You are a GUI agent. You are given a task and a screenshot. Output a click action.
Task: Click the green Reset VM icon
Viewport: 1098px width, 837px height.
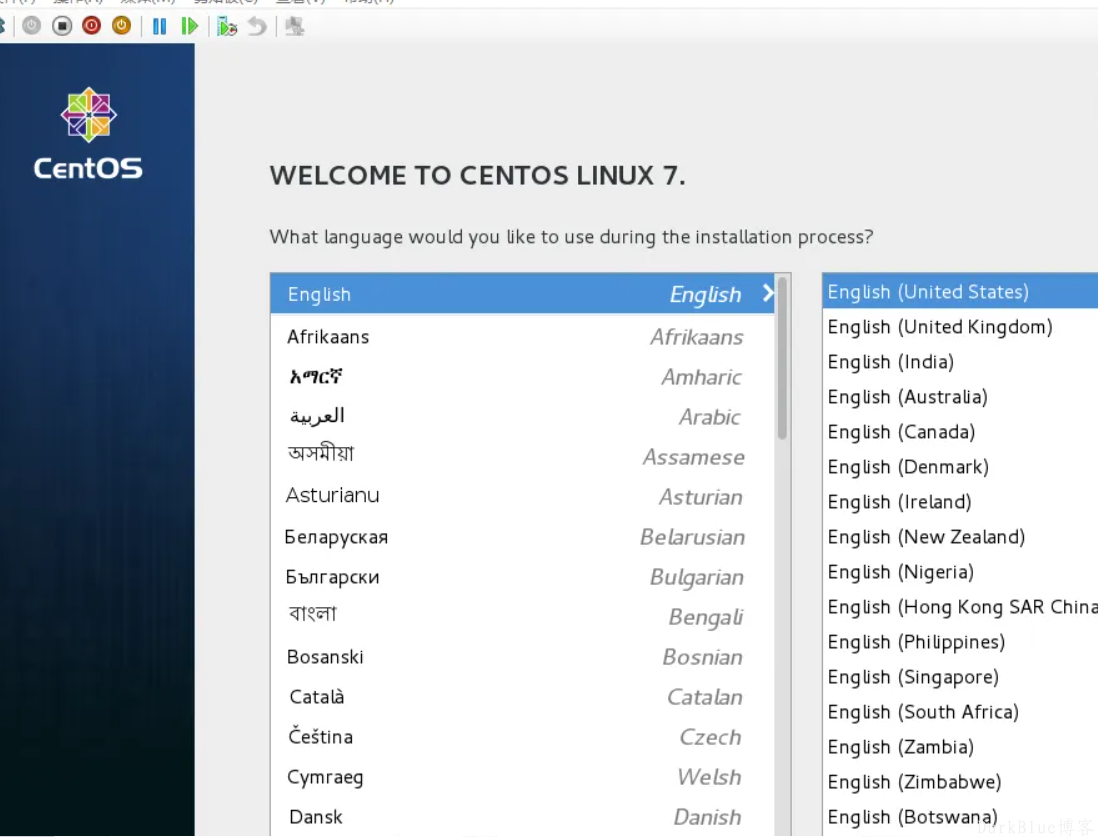click(189, 26)
